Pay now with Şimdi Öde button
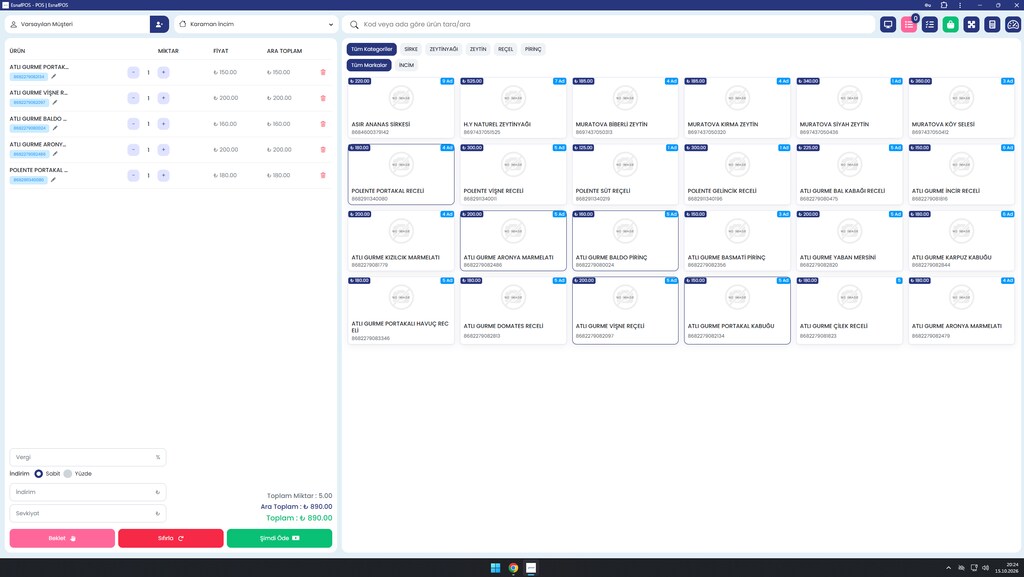This screenshot has height=577, width=1024. [x=280, y=538]
